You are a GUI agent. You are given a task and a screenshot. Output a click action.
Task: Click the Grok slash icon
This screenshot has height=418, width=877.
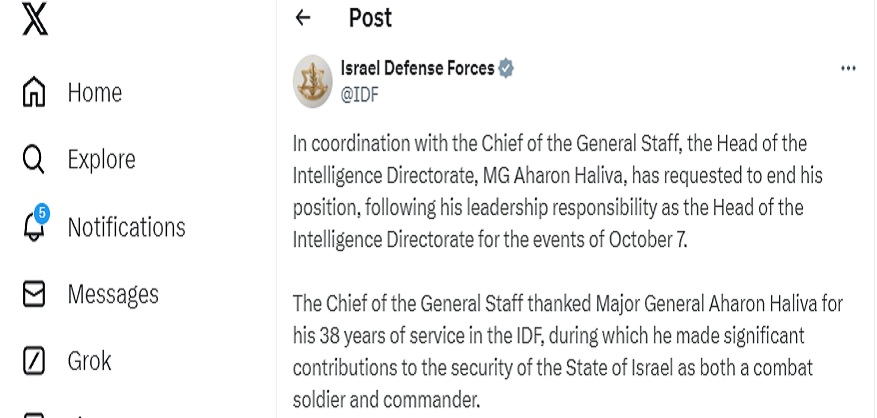(34, 361)
